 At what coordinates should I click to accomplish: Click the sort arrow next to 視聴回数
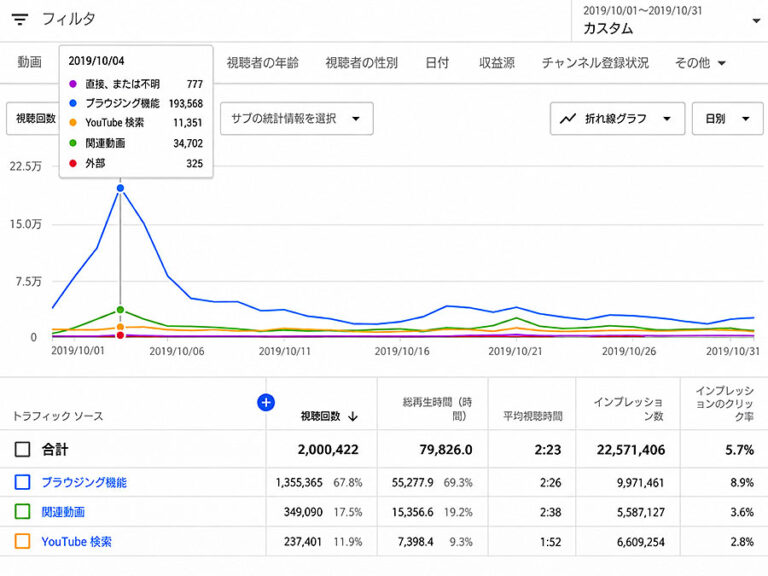coord(353,416)
